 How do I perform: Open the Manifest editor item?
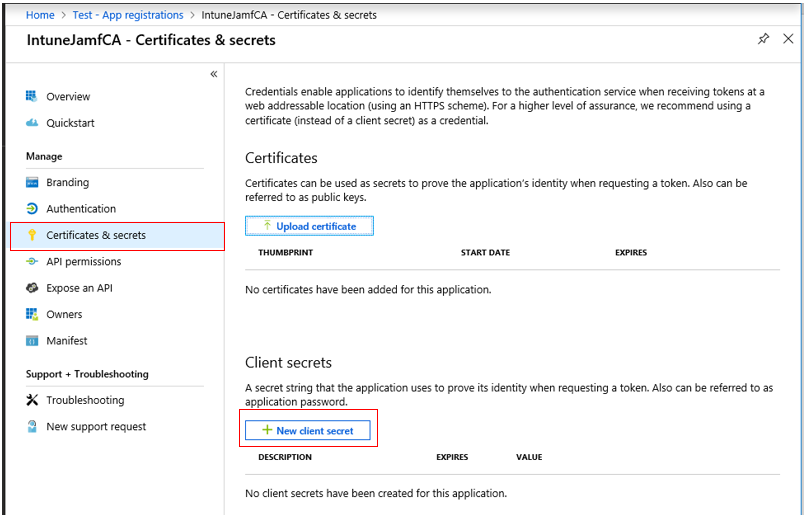tap(66, 341)
